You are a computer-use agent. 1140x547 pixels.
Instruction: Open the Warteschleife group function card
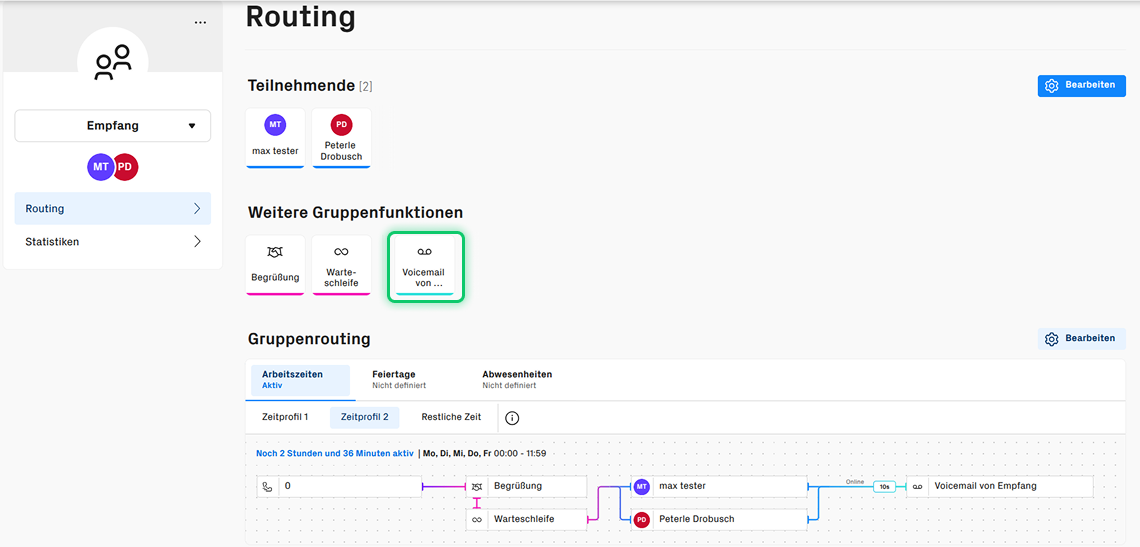point(342,265)
